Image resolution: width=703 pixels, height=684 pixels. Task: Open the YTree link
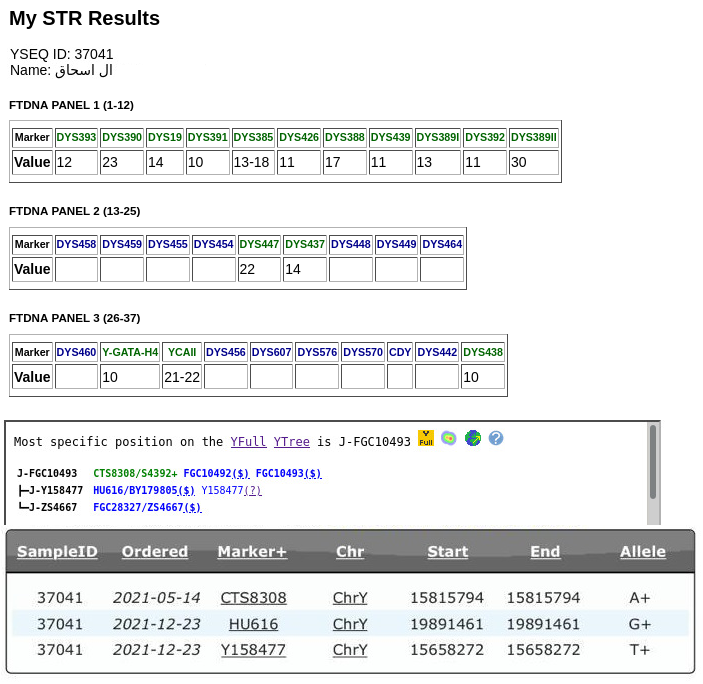tap(291, 441)
